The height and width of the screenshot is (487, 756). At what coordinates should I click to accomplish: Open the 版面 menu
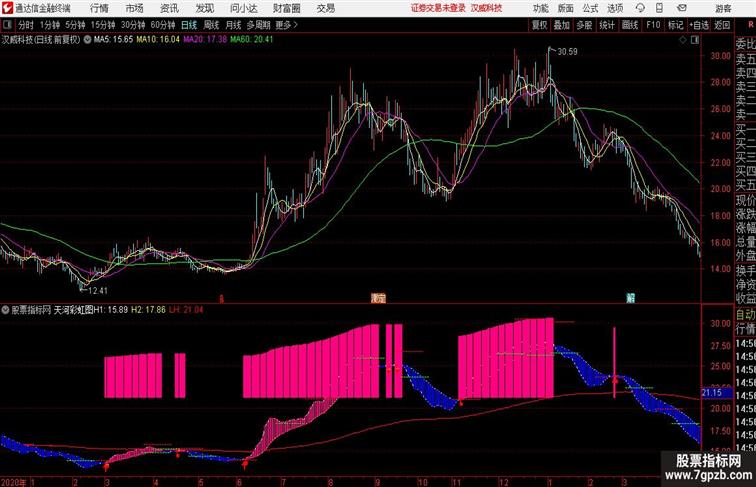(566, 8)
